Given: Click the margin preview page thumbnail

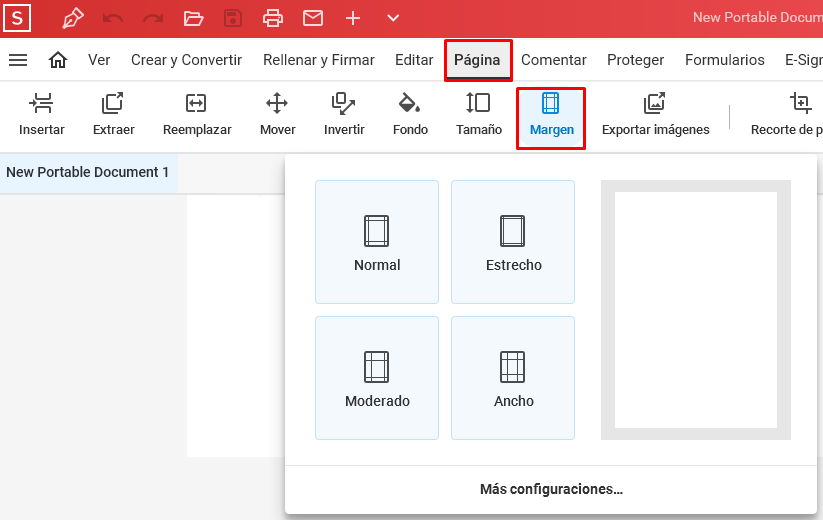Looking at the screenshot, I should 695,310.
